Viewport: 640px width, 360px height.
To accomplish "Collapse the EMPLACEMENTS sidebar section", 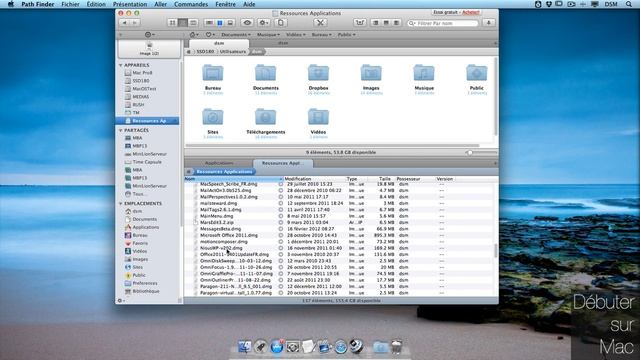I will (121, 203).
